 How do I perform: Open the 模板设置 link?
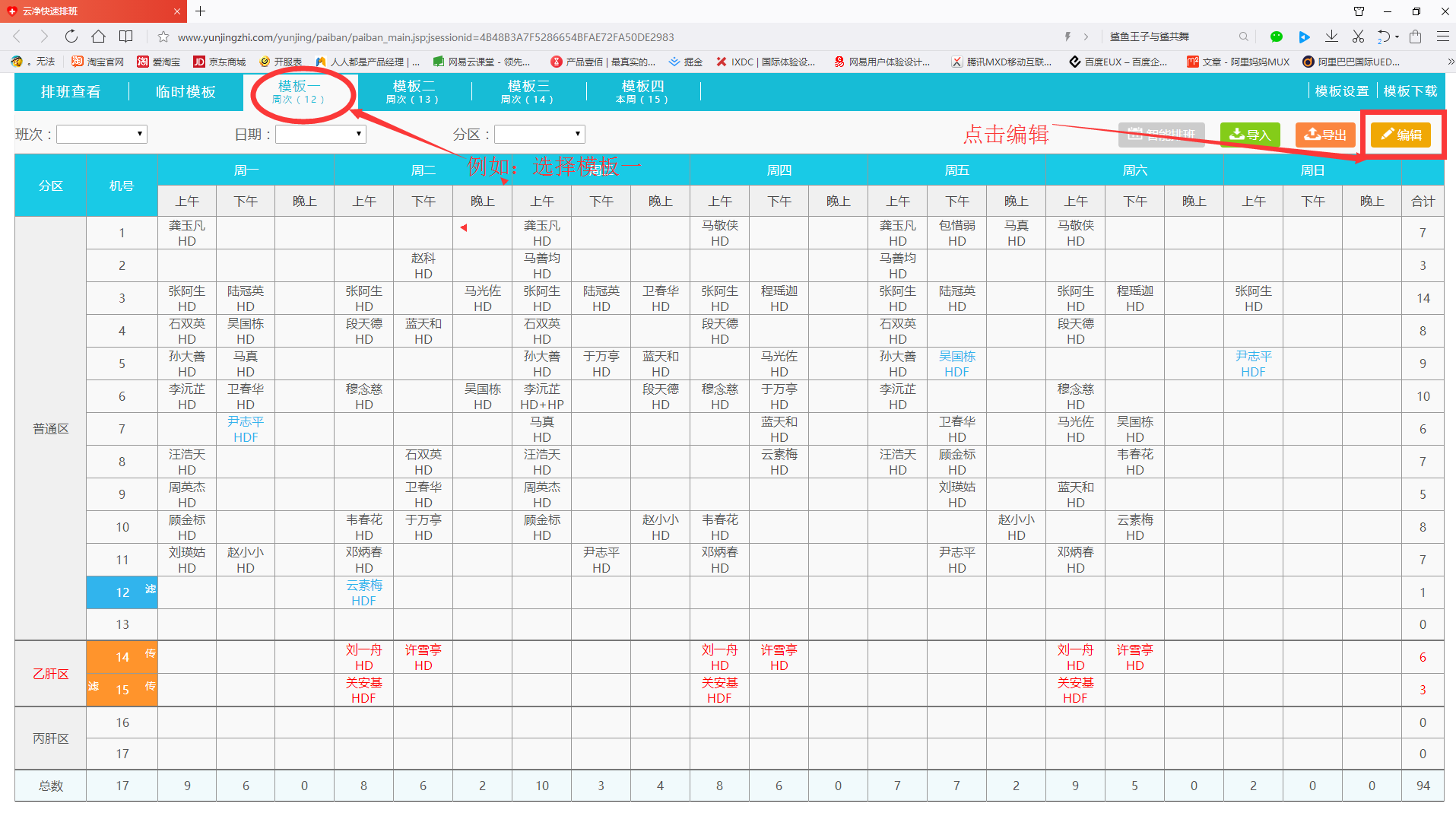(x=1341, y=91)
